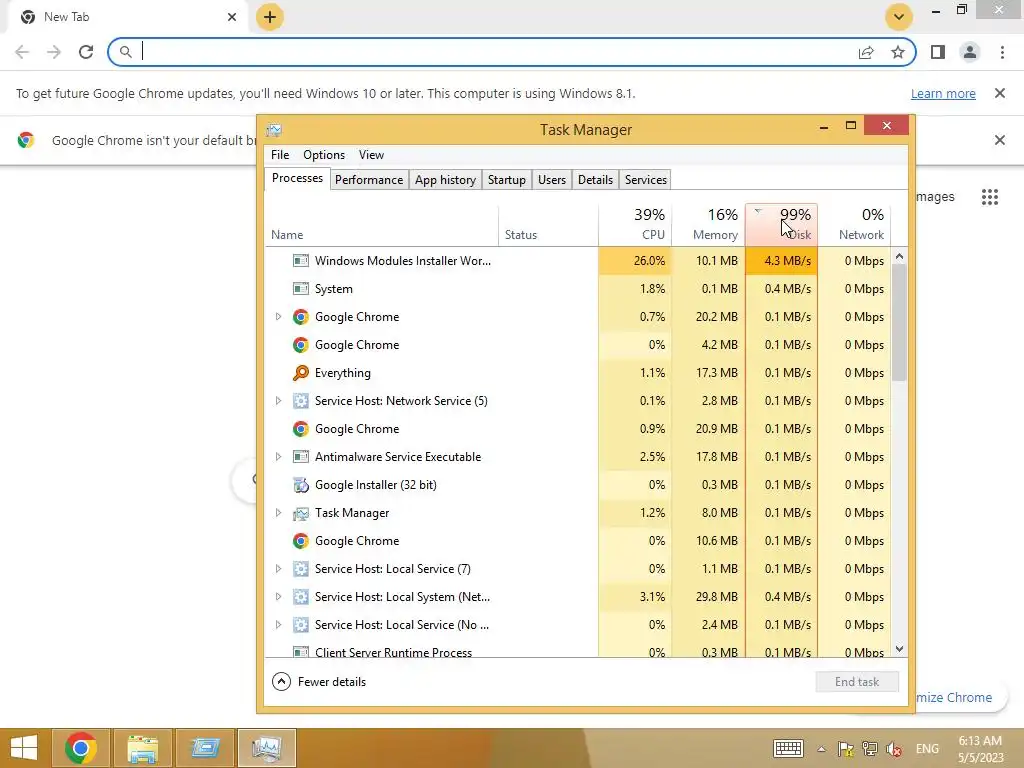Viewport: 1024px width, 768px height.
Task: Expand the first Google Chrome process group
Action: tap(278, 317)
